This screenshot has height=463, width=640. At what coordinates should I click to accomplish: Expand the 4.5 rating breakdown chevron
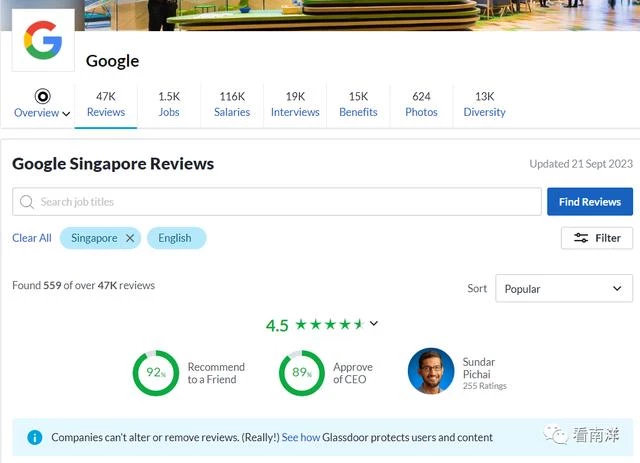374,323
